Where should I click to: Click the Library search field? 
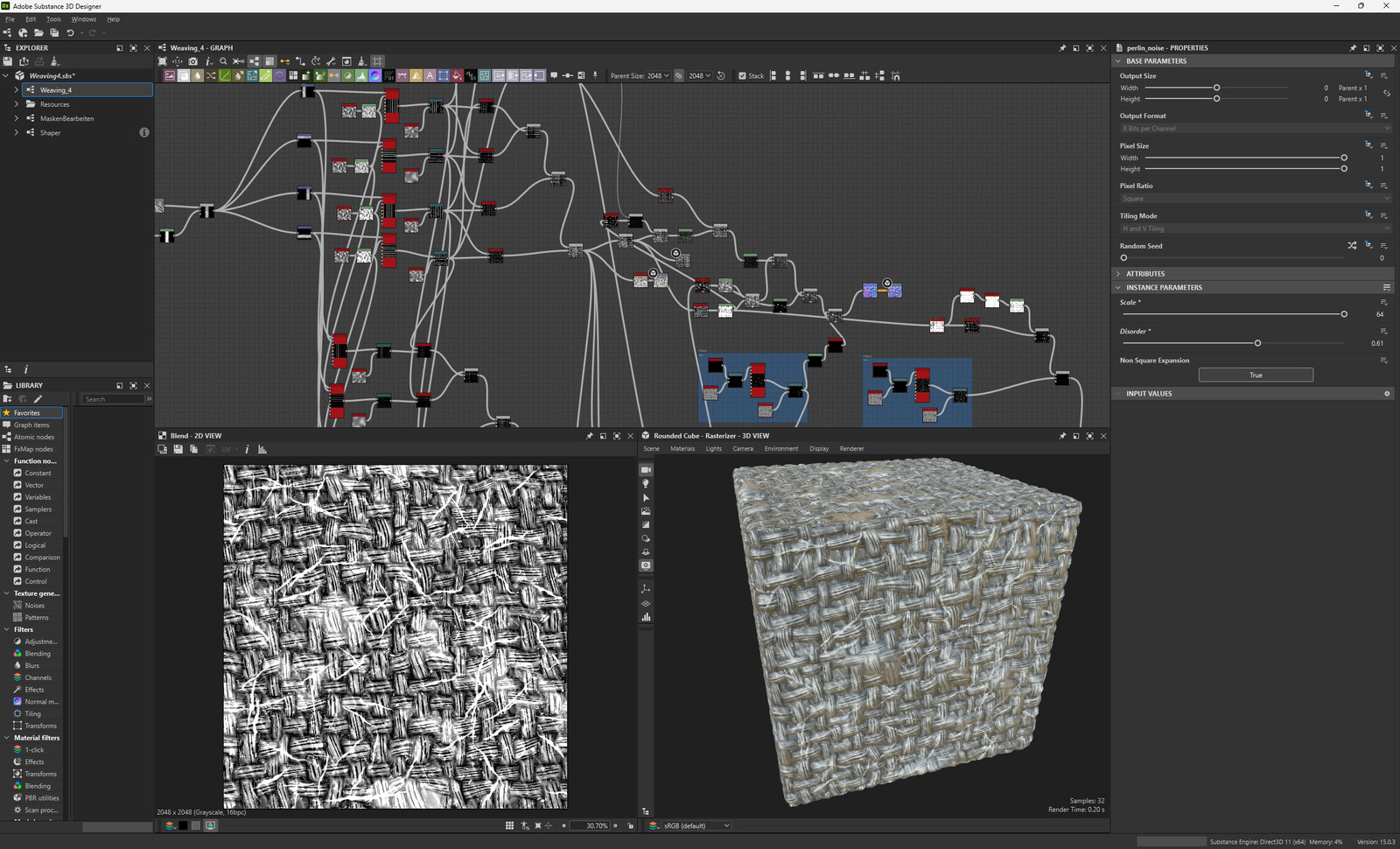(x=114, y=399)
